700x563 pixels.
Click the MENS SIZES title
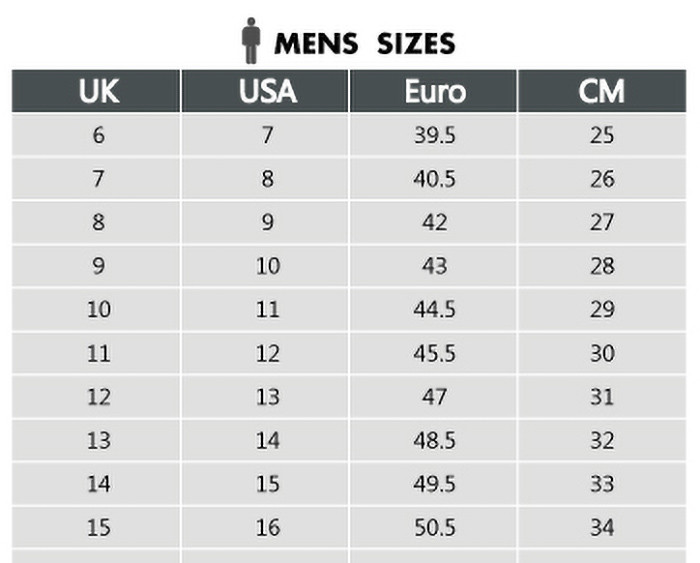click(x=365, y=44)
